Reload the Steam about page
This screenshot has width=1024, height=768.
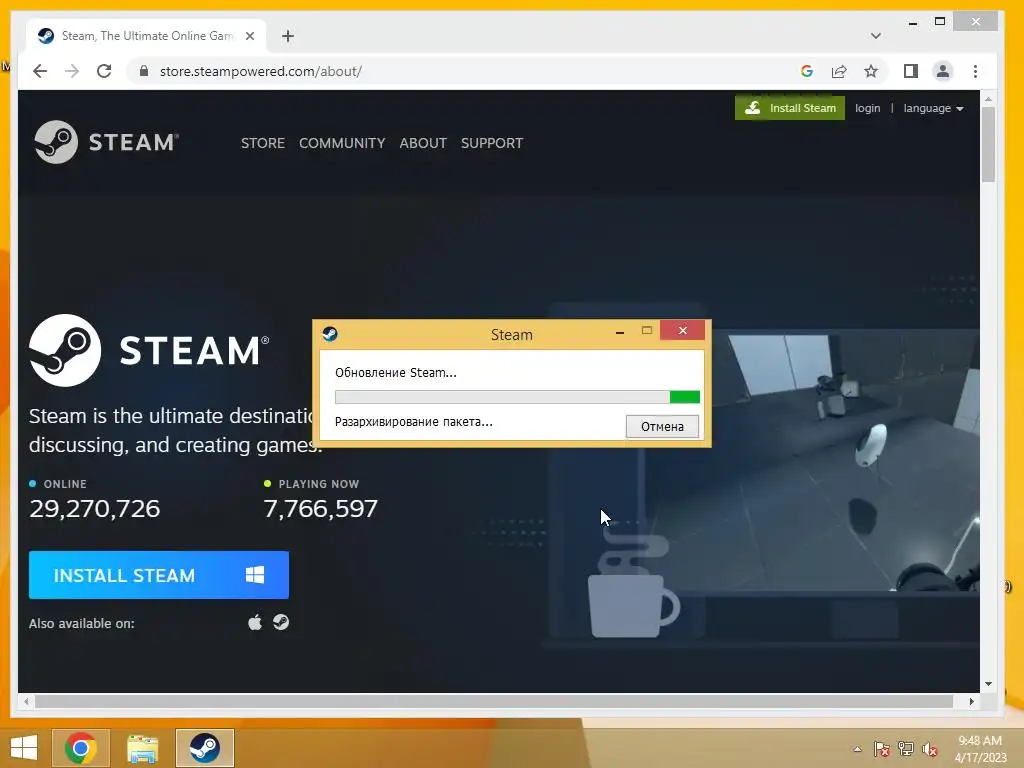104,71
